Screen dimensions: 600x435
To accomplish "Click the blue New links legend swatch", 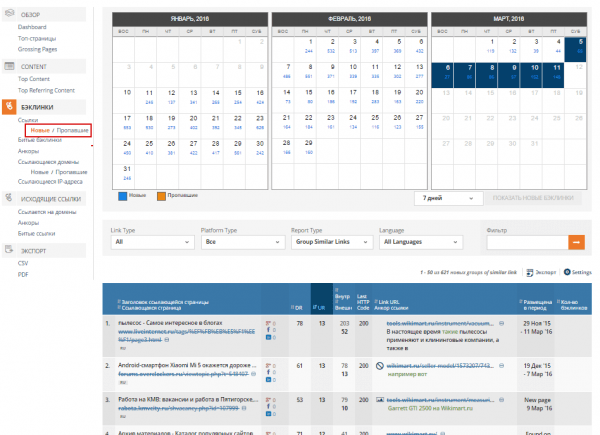I will coord(122,196).
